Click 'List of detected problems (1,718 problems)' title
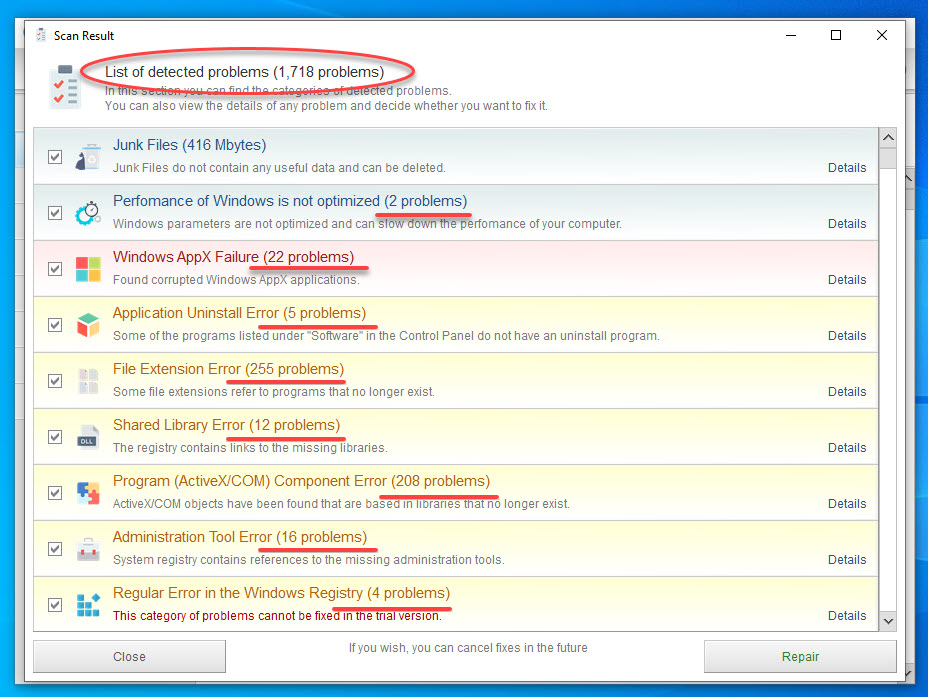928x697 pixels. click(244, 72)
